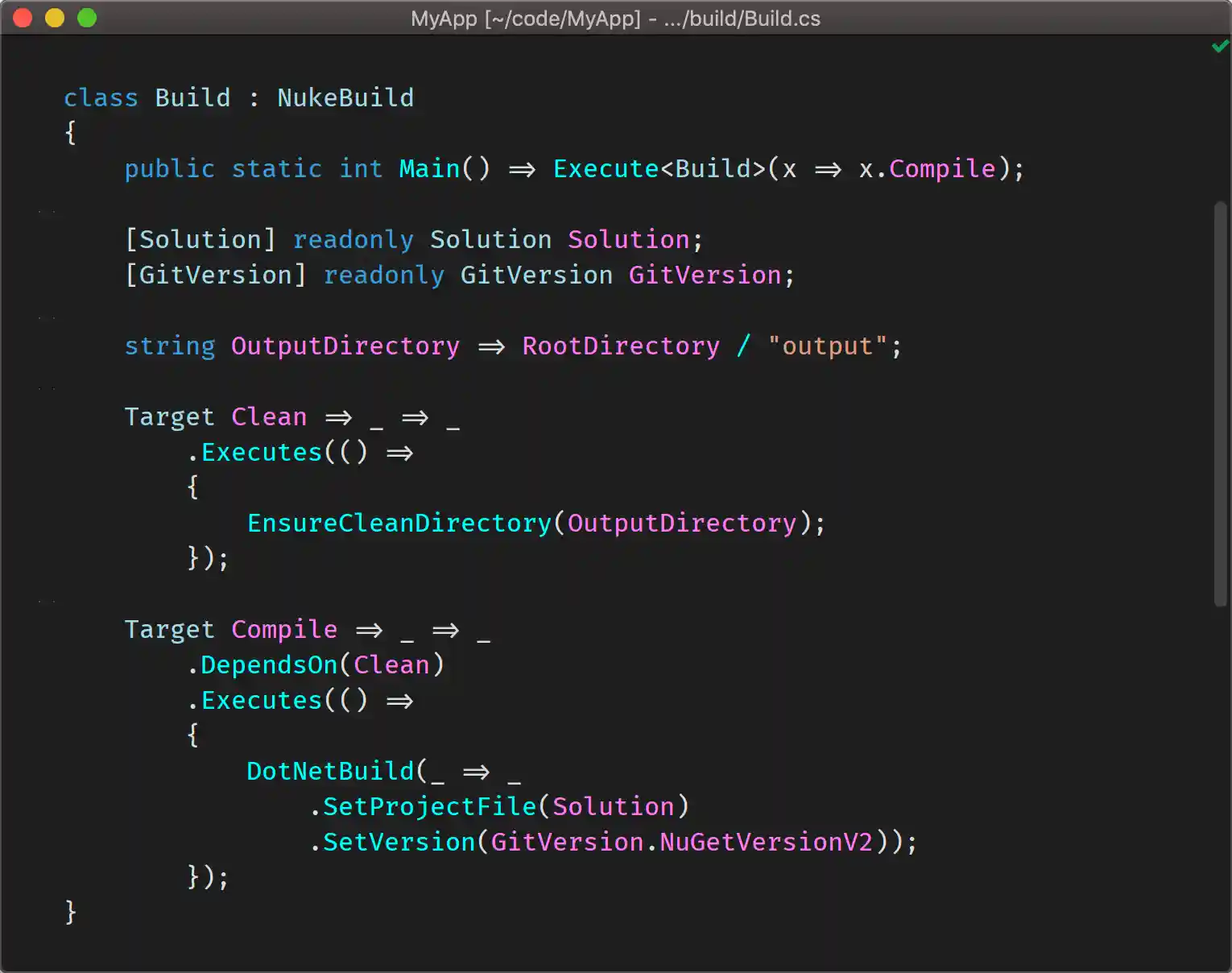Click the ".SetProjectFile" method call
This screenshot has height=973, width=1232.
[423, 807]
